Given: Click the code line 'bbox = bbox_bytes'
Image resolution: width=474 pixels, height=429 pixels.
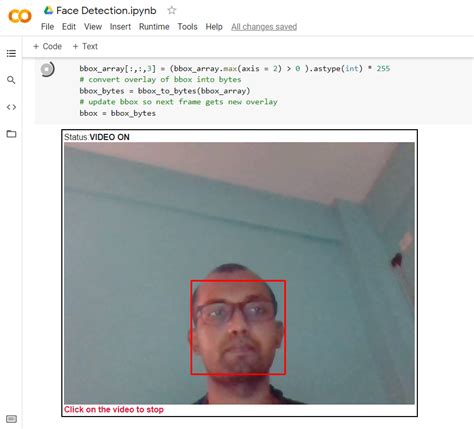Looking at the screenshot, I should coord(117,113).
